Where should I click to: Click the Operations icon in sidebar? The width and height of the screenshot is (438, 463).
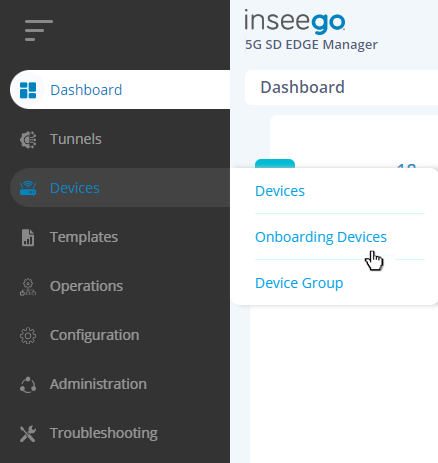point(28,287)
